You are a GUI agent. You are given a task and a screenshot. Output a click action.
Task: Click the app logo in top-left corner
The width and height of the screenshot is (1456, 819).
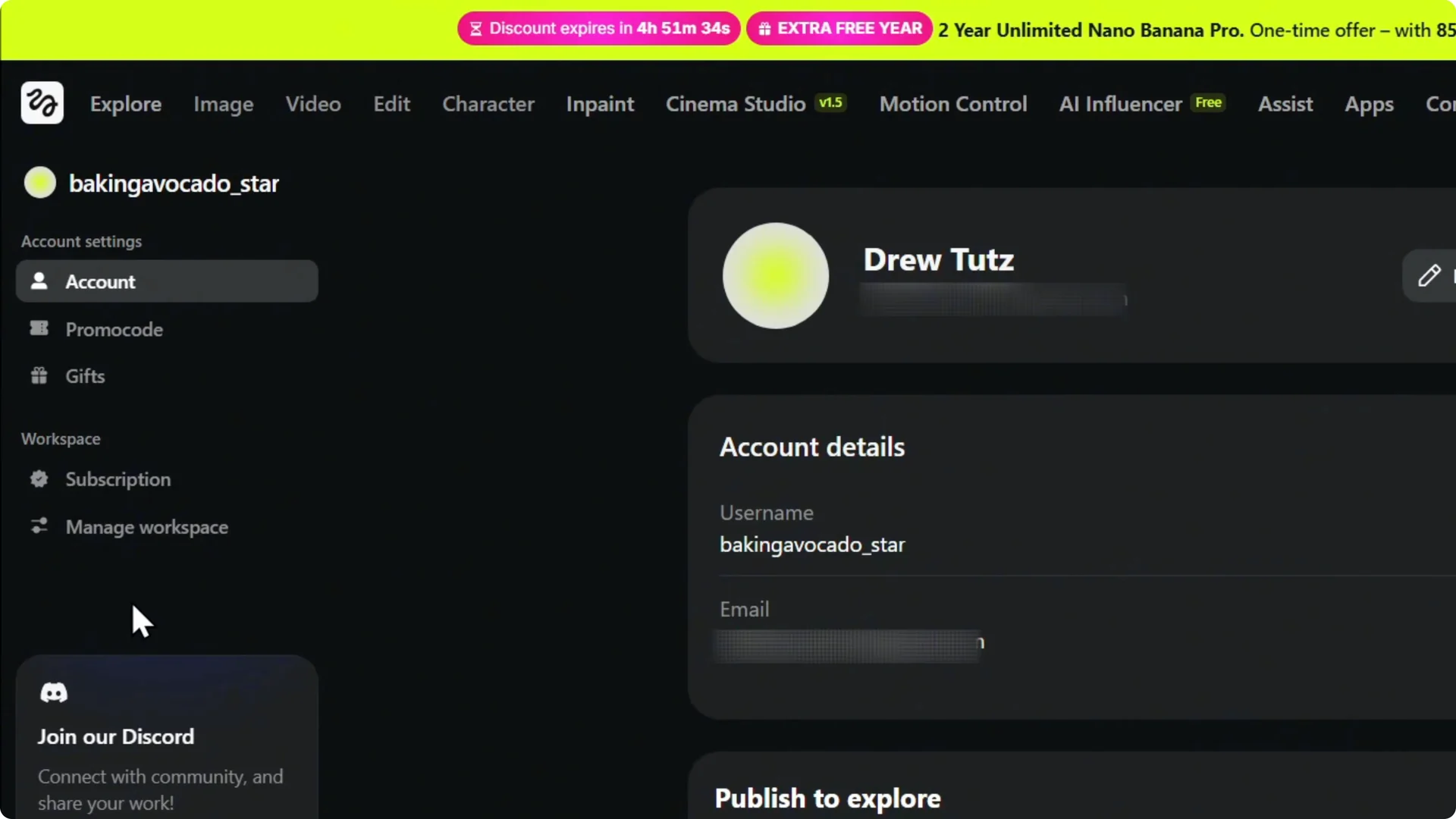click(42, 102)
